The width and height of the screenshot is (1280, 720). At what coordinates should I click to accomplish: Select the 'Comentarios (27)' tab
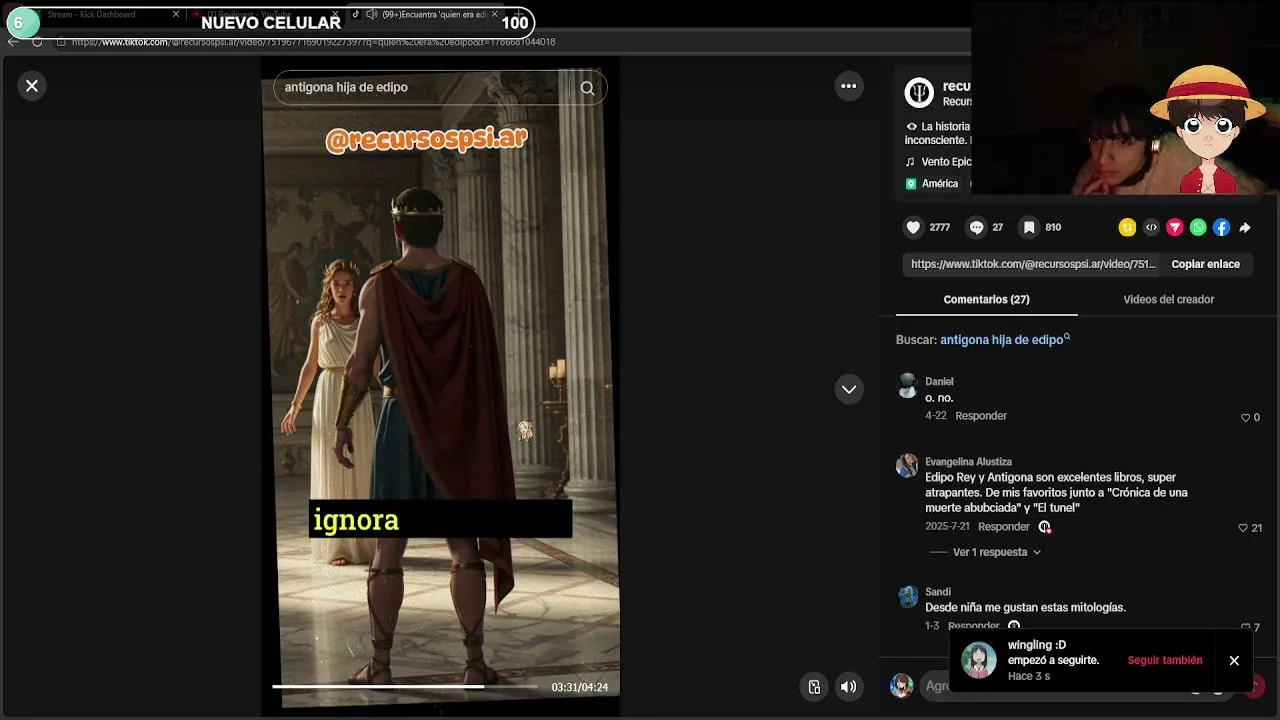click(986, 300)
